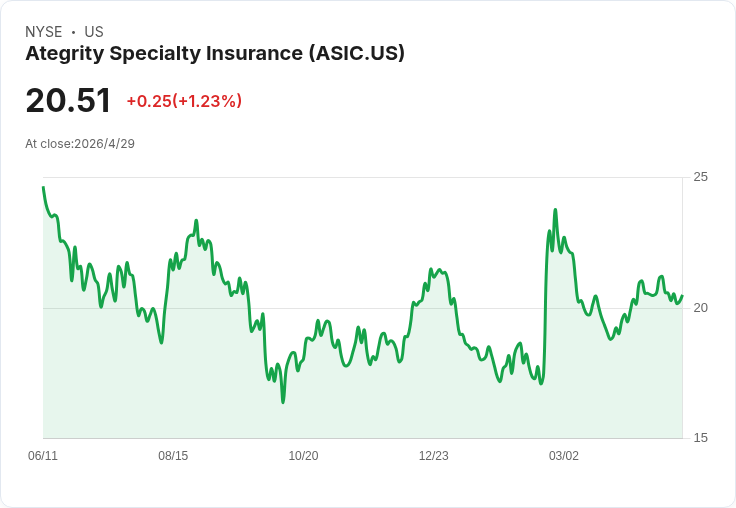Click the 20 price axis label
The height and width of the screenshot is (508, 736).
(700, 308)
